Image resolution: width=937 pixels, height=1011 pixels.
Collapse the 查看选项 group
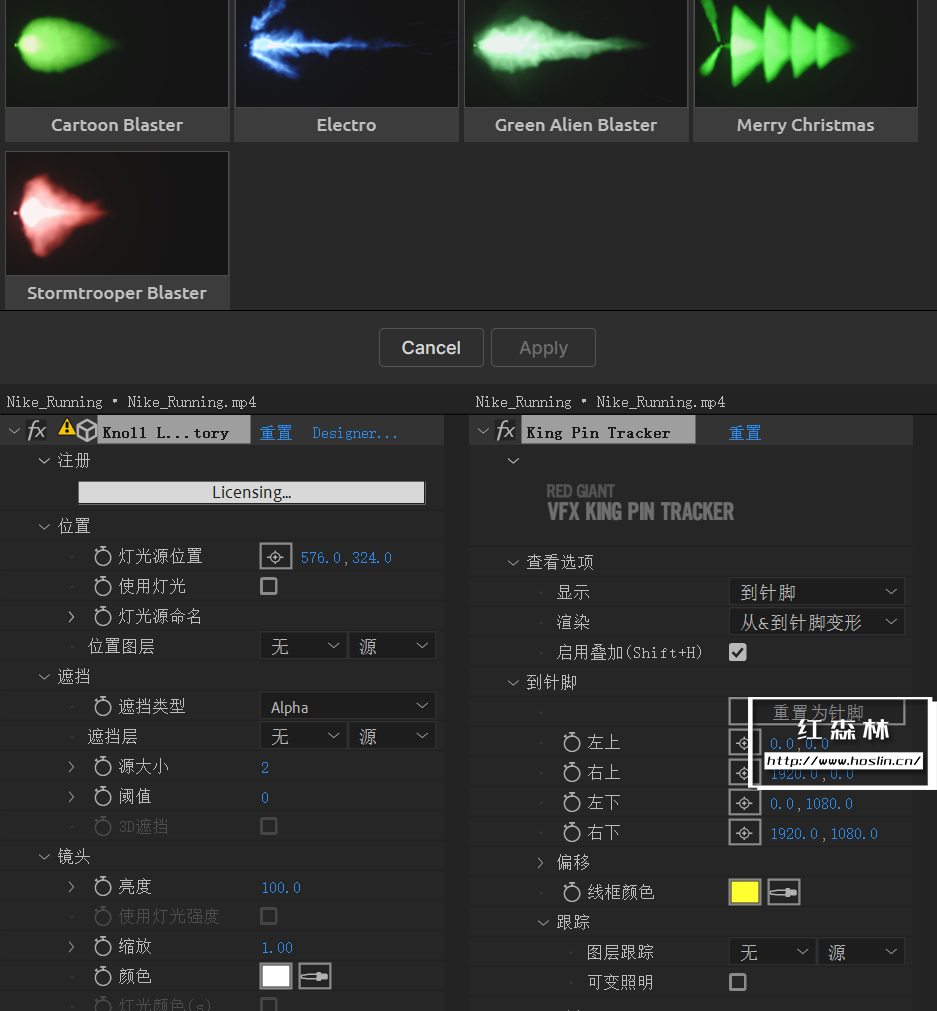click(x=513, y=562)
